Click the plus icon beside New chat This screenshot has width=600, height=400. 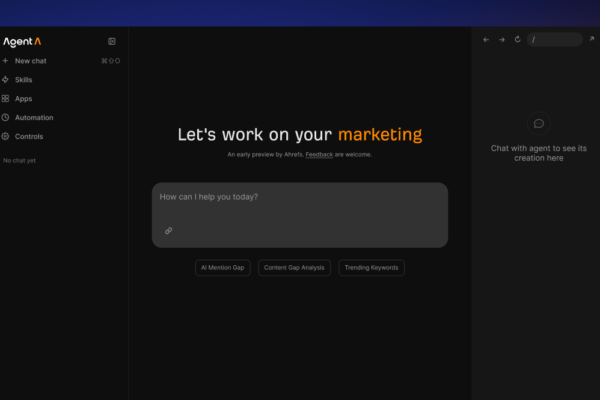5,60
